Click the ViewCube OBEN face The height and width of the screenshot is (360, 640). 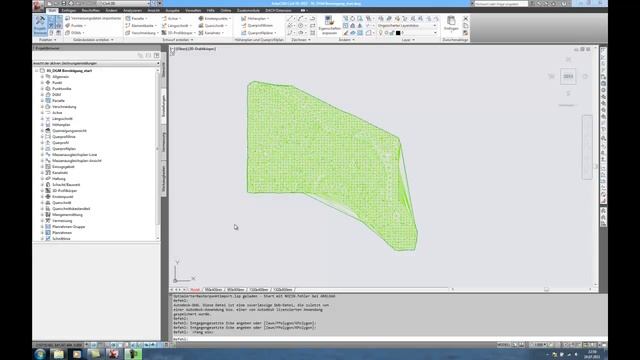click(x=568, y=76)
